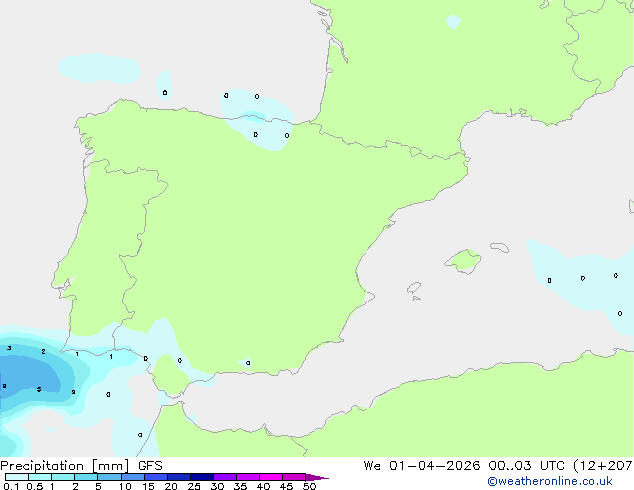634x490 pixels.
Task: Click the 'We 01-04-2026 00..03 UTC' timestamp
Action: tap(464, 466)
